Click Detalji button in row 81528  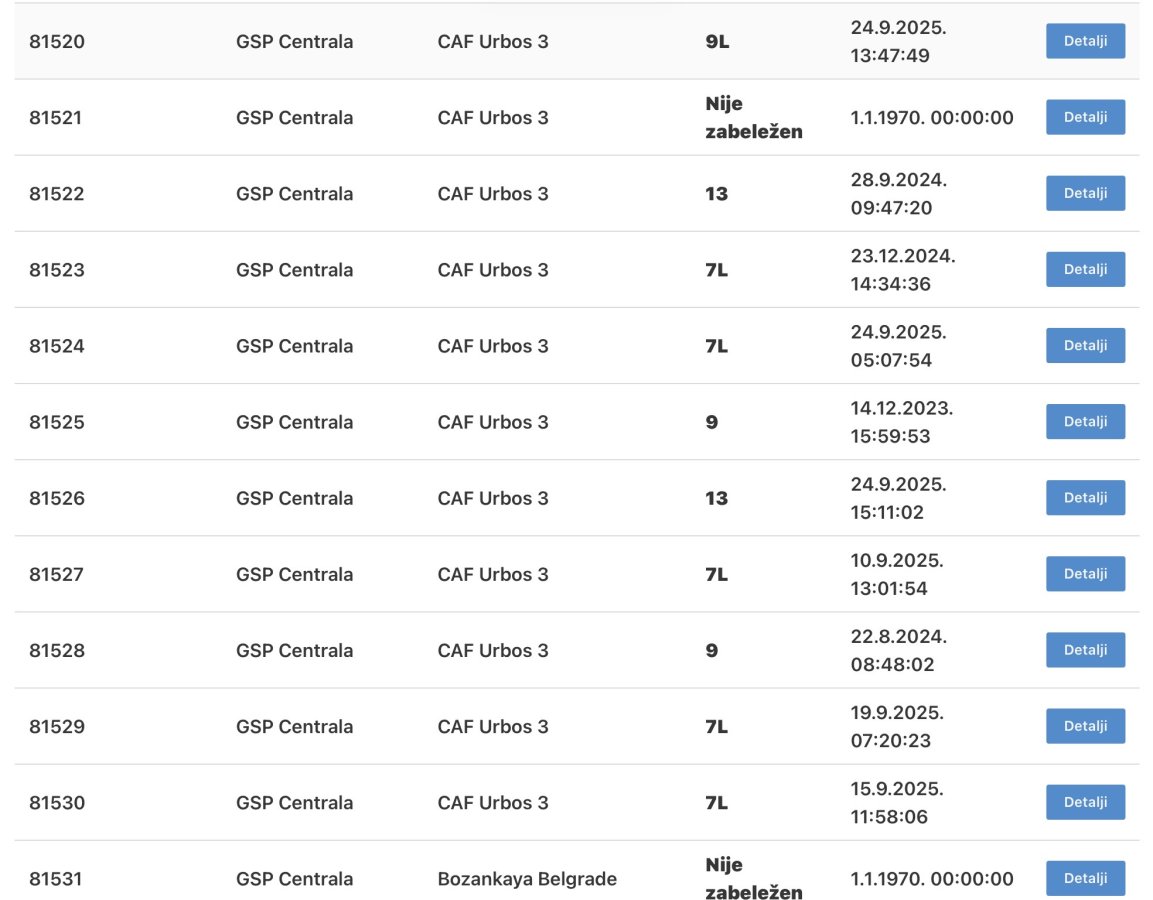pos(1085,650)
